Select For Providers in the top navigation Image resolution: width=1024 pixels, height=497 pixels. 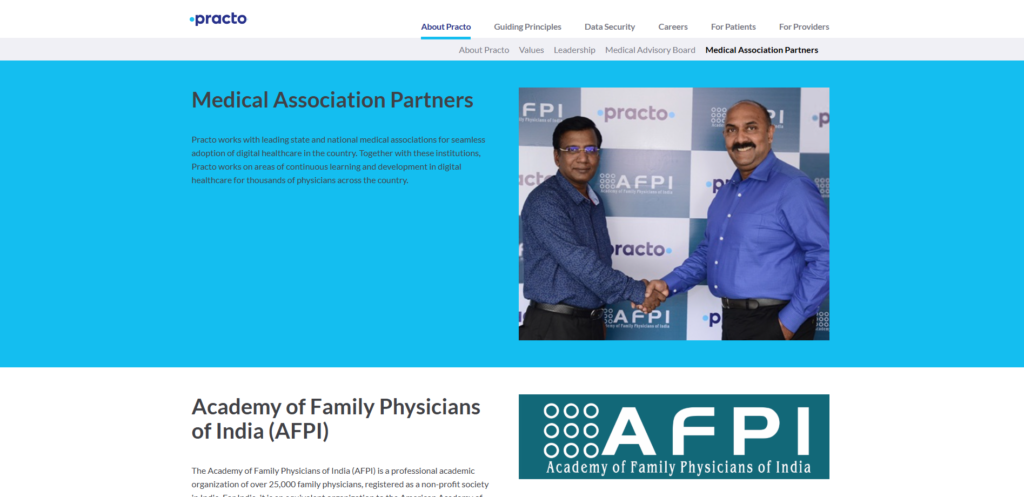tap(804, 27)
